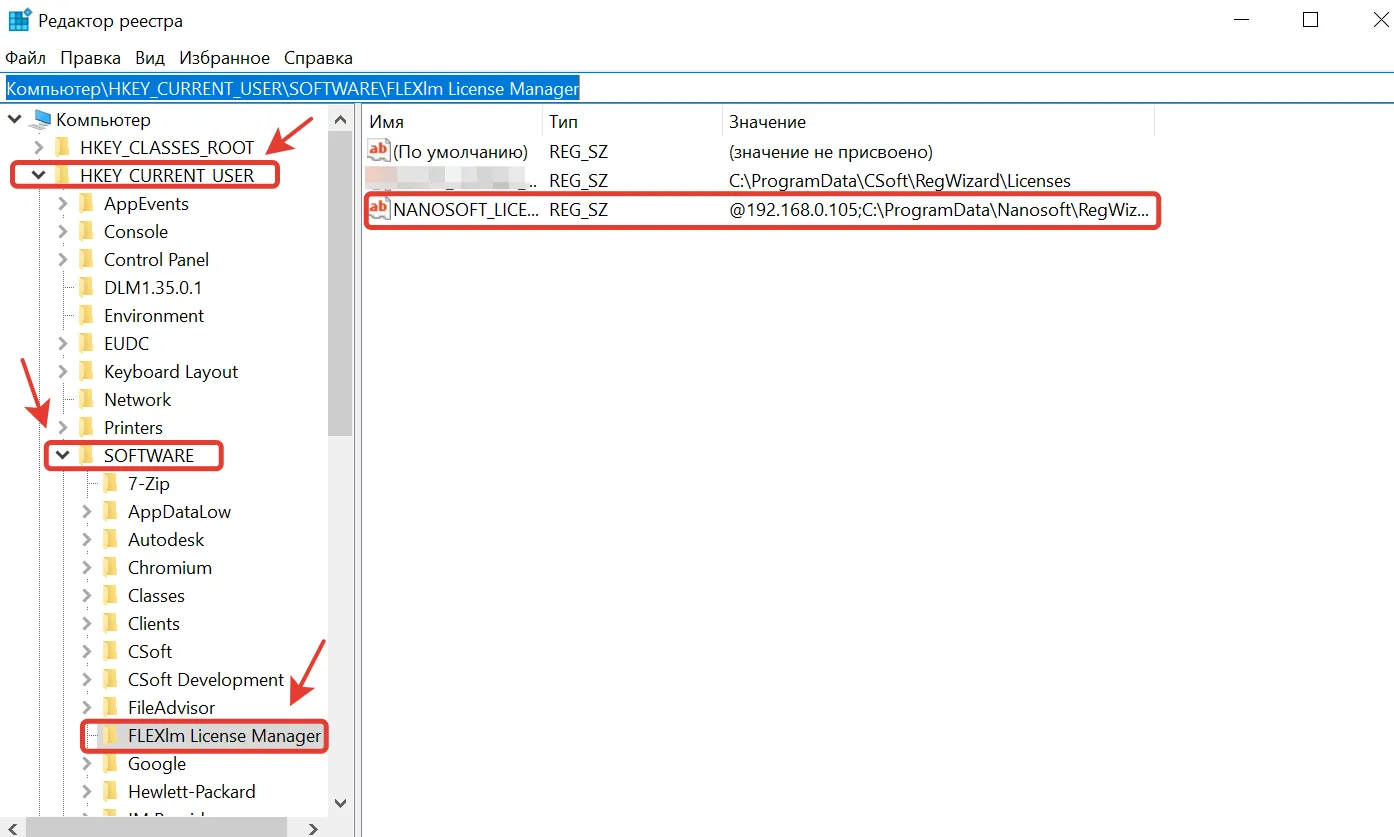
Task: Click the folder icon of HKEY_CLASSES_ROOT
Action: point(64,148)
